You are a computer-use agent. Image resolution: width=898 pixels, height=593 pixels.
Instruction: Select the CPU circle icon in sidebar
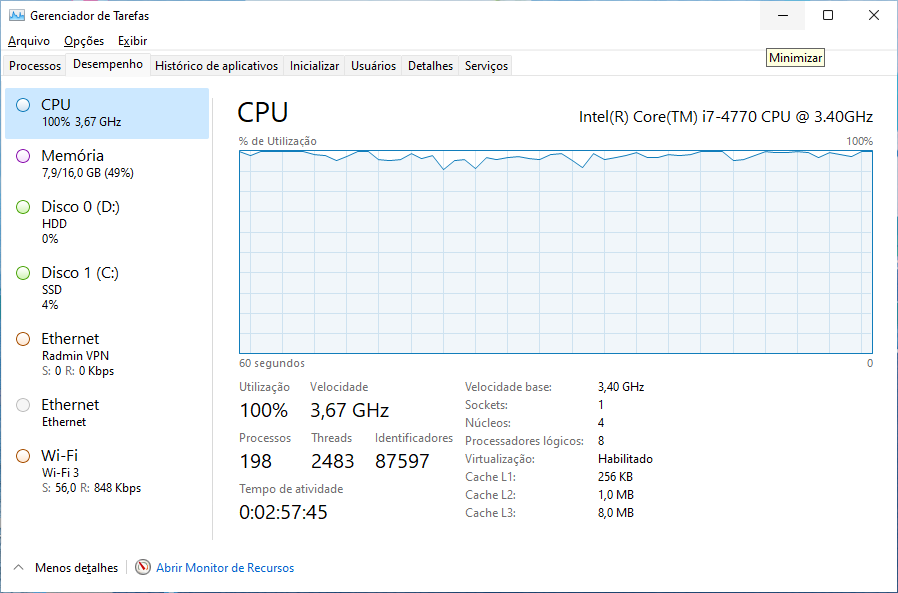pos(23,105)
